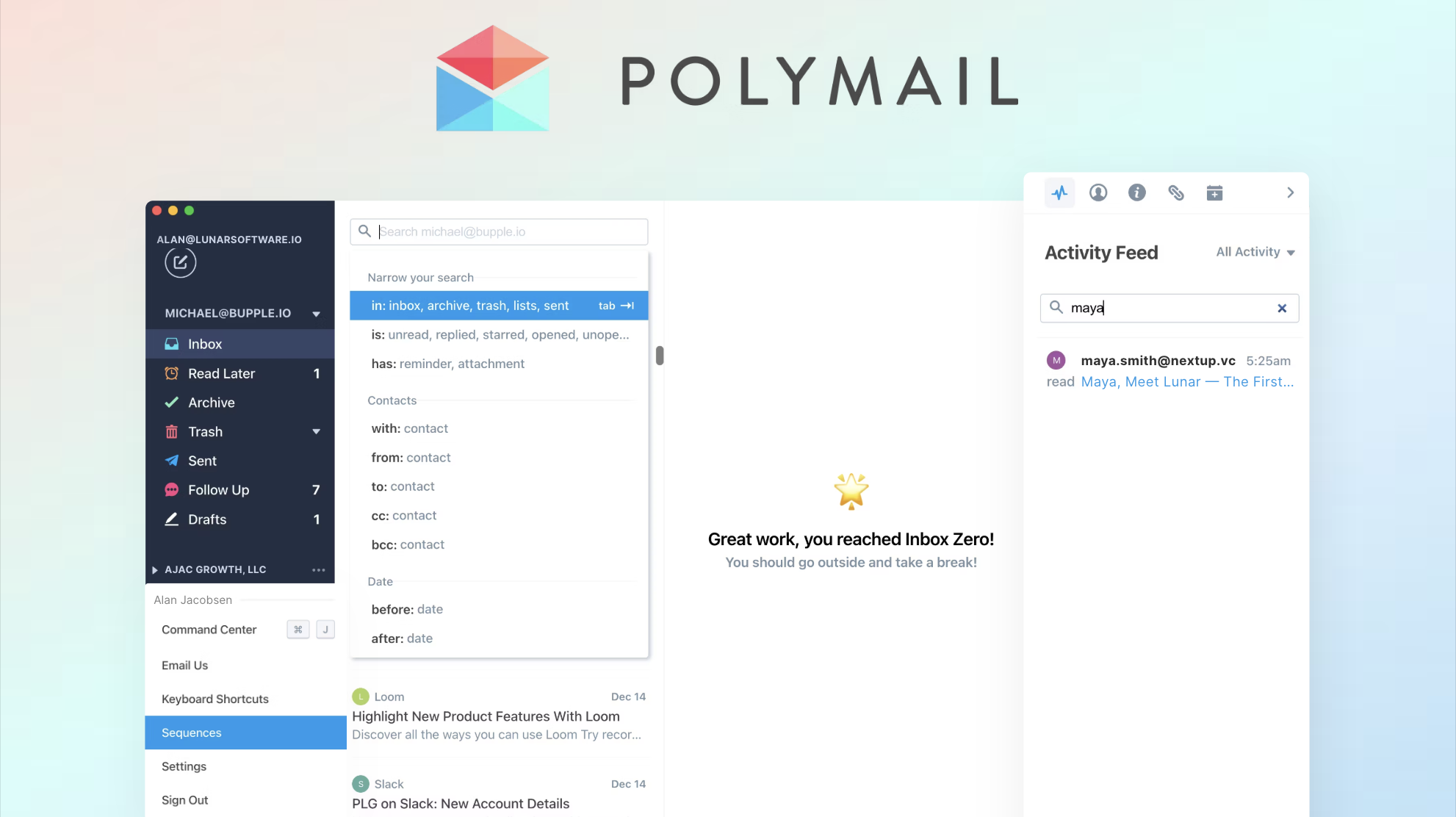Image resolution: width=1456 pixels, height=817 pixels.
Task: Click the email list scrollbar handle
Action: click(x=660, y=356)
